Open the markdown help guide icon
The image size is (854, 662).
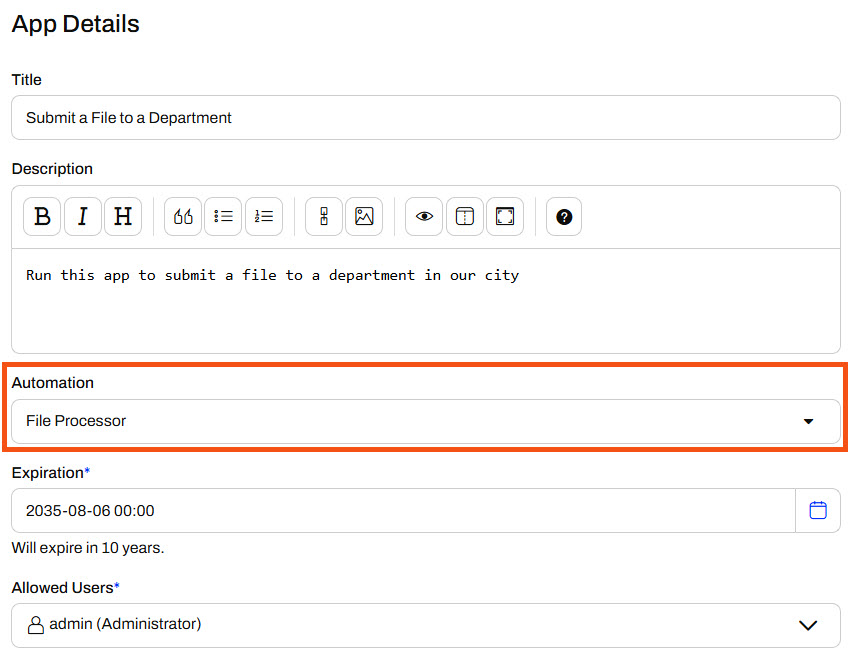[x=564, y=217]
